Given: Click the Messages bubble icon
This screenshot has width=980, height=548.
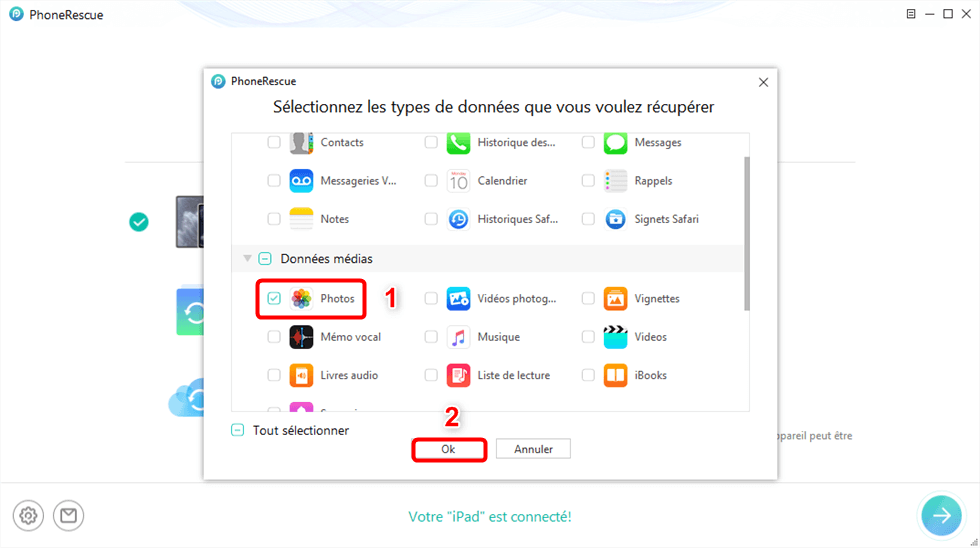Looking at the screenshot, I should pyautogui.click(x=615, y=142).
